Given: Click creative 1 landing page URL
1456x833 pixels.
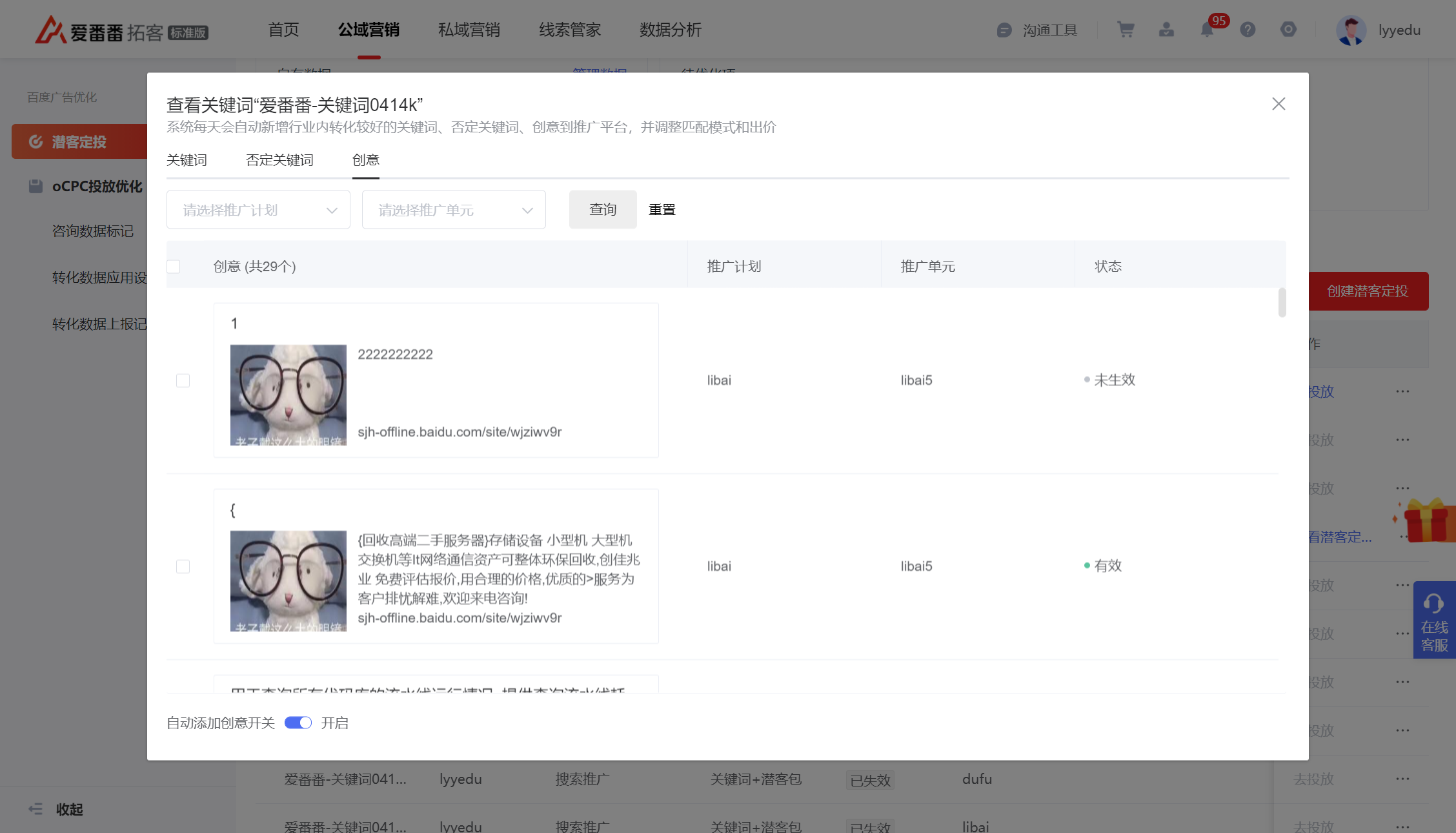Looking at the screenshot, I should tap(460, 432).
